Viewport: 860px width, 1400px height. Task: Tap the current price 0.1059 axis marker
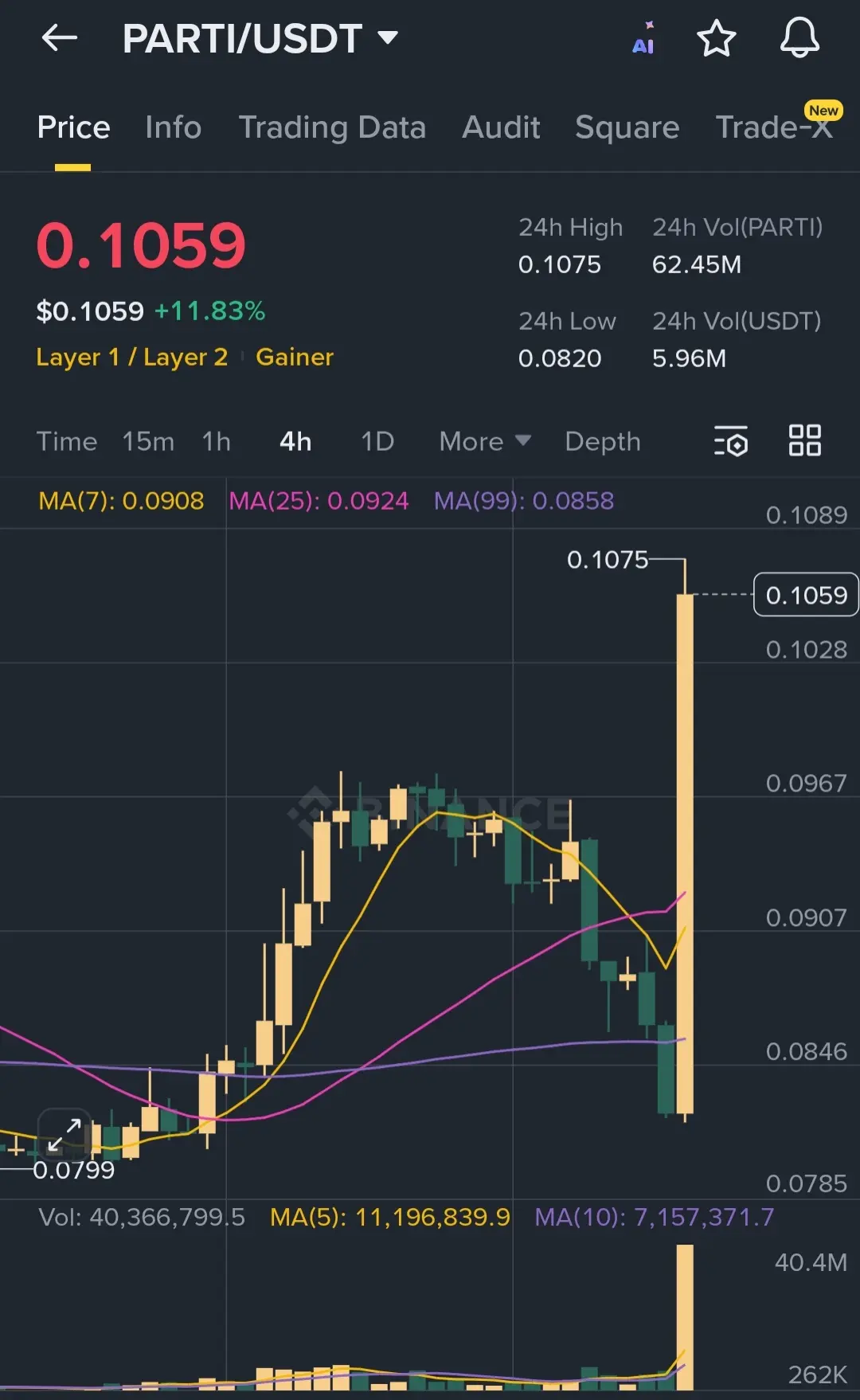(806, 595)
